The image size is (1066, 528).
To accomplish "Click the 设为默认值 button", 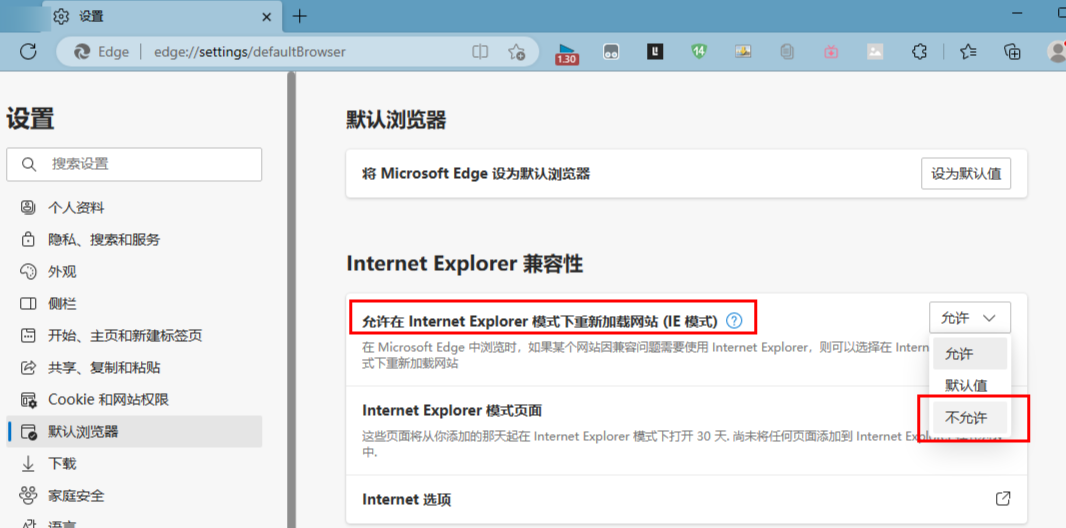I will (x=965, y=174).
